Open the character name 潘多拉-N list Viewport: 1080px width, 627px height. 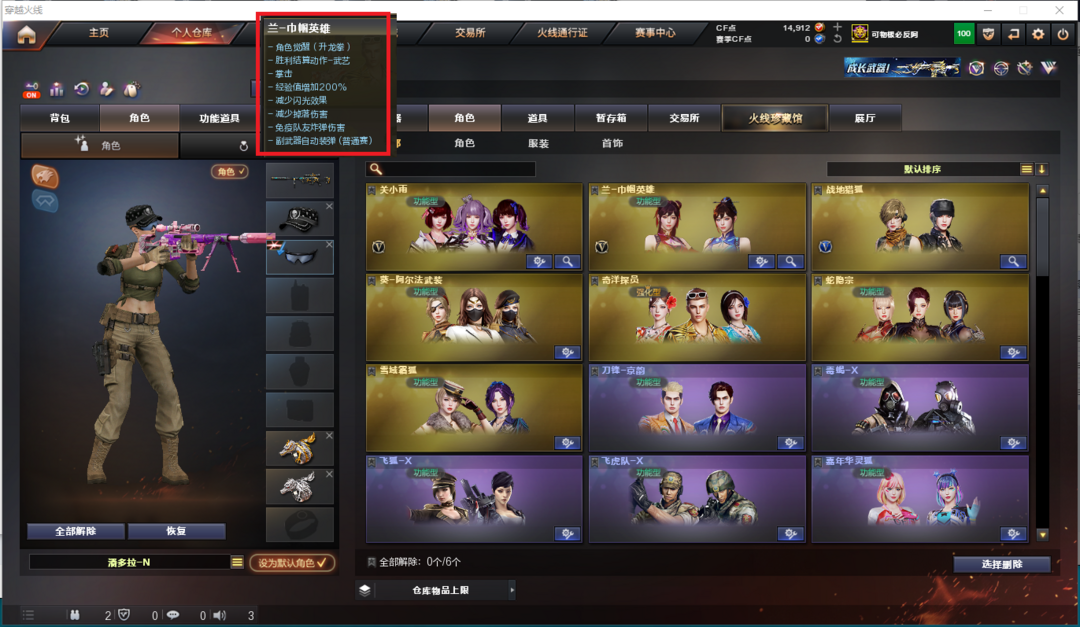[x=237, y=562]
